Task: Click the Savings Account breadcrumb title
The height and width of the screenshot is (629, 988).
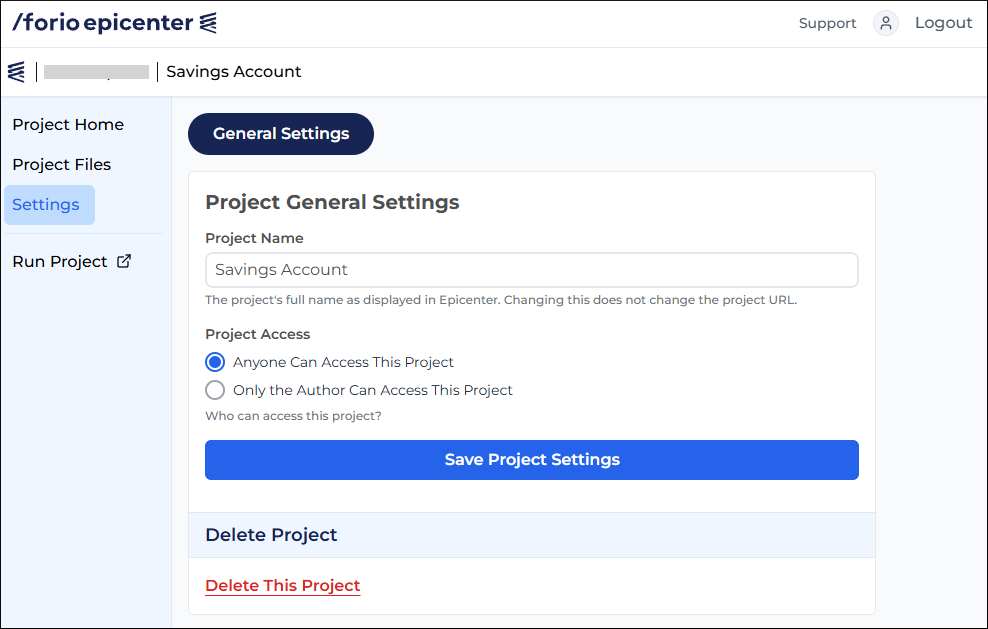Action: (x=233, y=71)
